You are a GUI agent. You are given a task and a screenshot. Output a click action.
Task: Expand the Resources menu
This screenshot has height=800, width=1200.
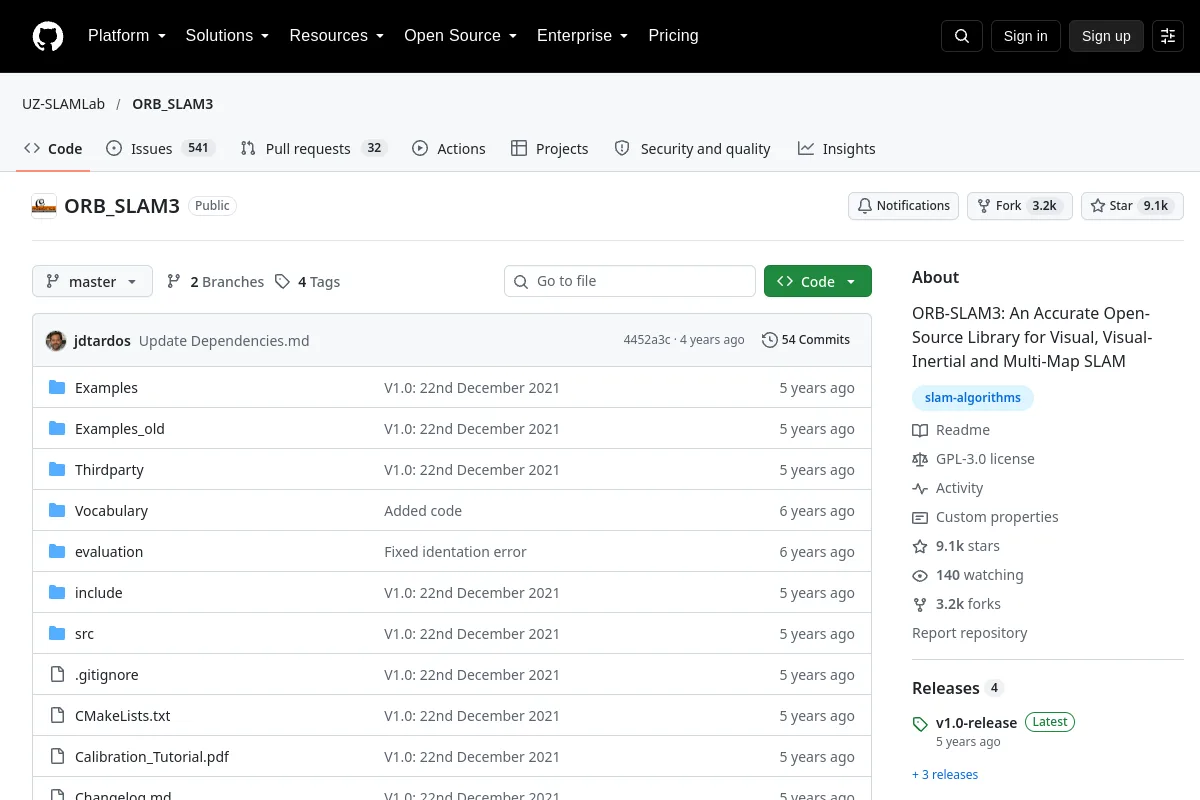point(337,36)
